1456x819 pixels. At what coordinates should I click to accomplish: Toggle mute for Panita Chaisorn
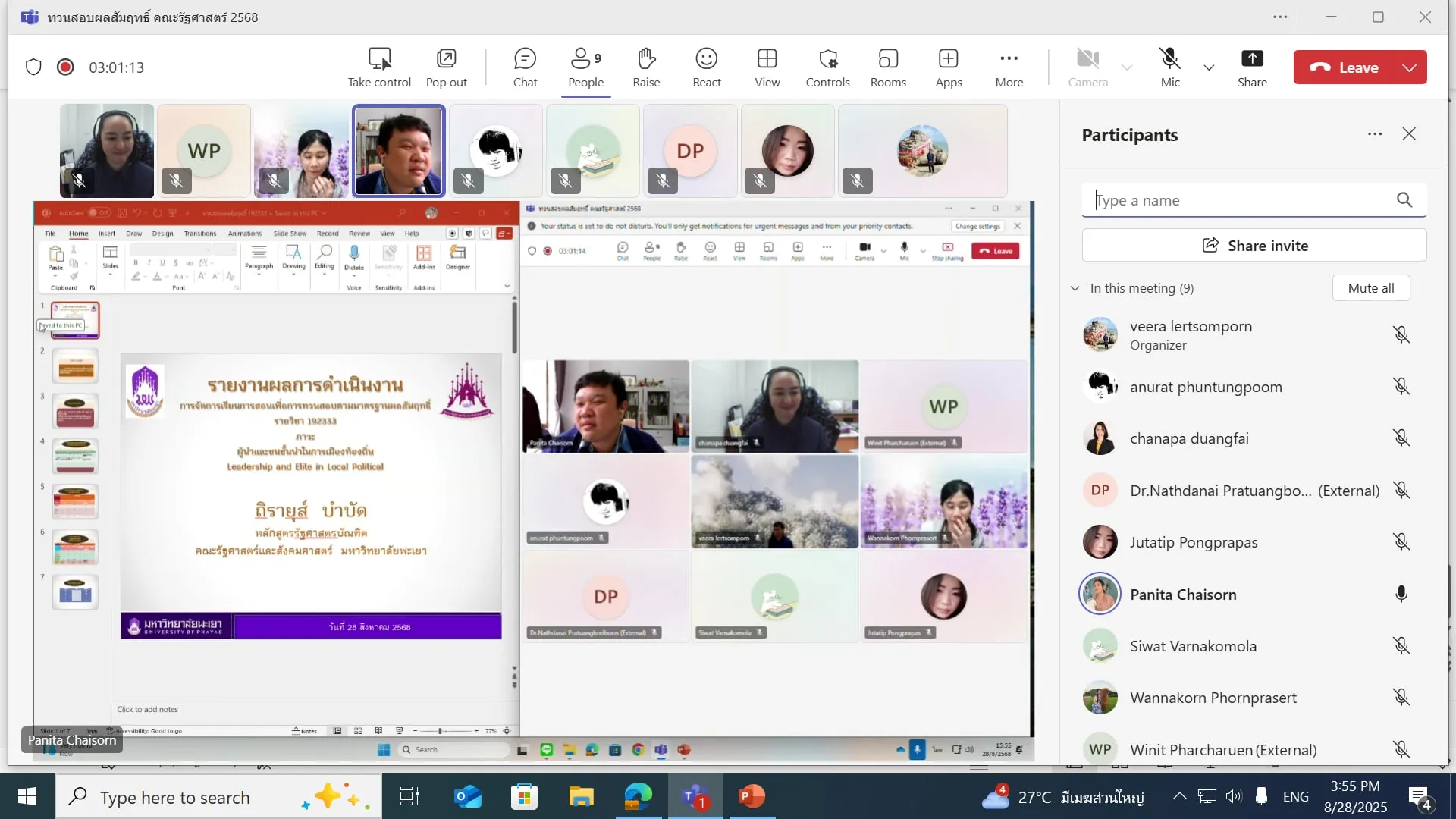[x=1401, y=594]
